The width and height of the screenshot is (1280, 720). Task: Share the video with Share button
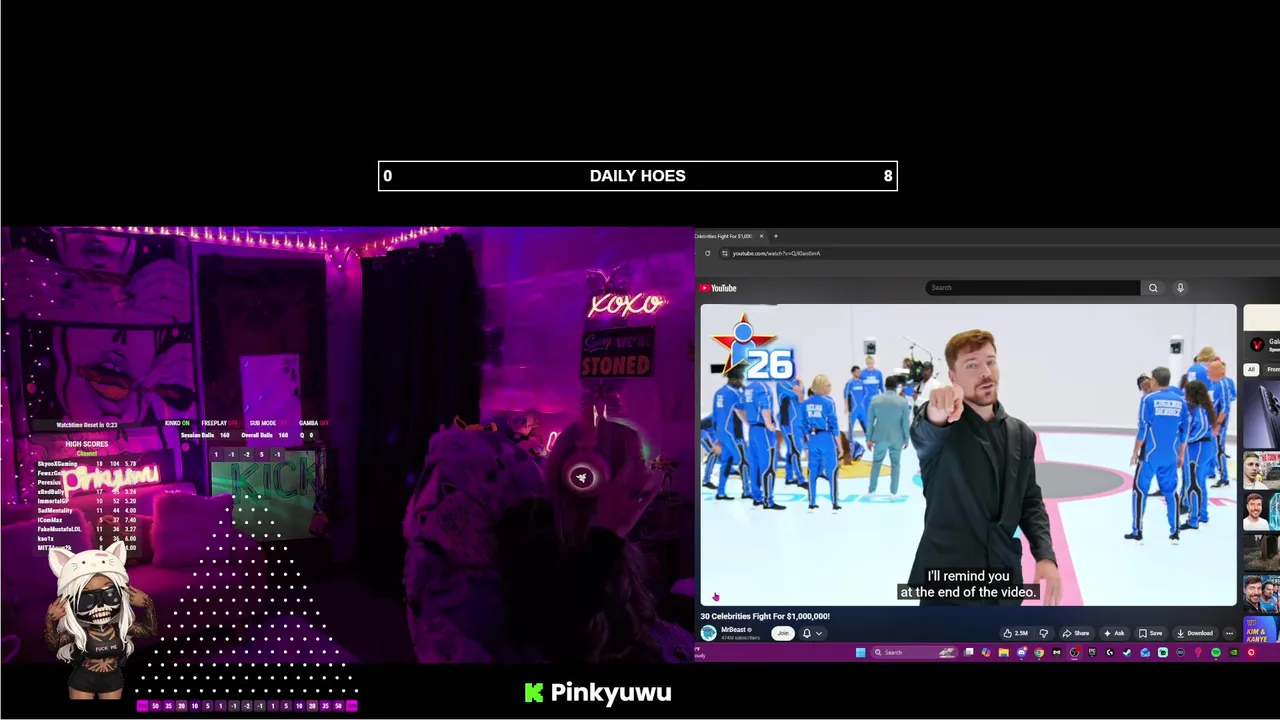[x=1077, y=633]
